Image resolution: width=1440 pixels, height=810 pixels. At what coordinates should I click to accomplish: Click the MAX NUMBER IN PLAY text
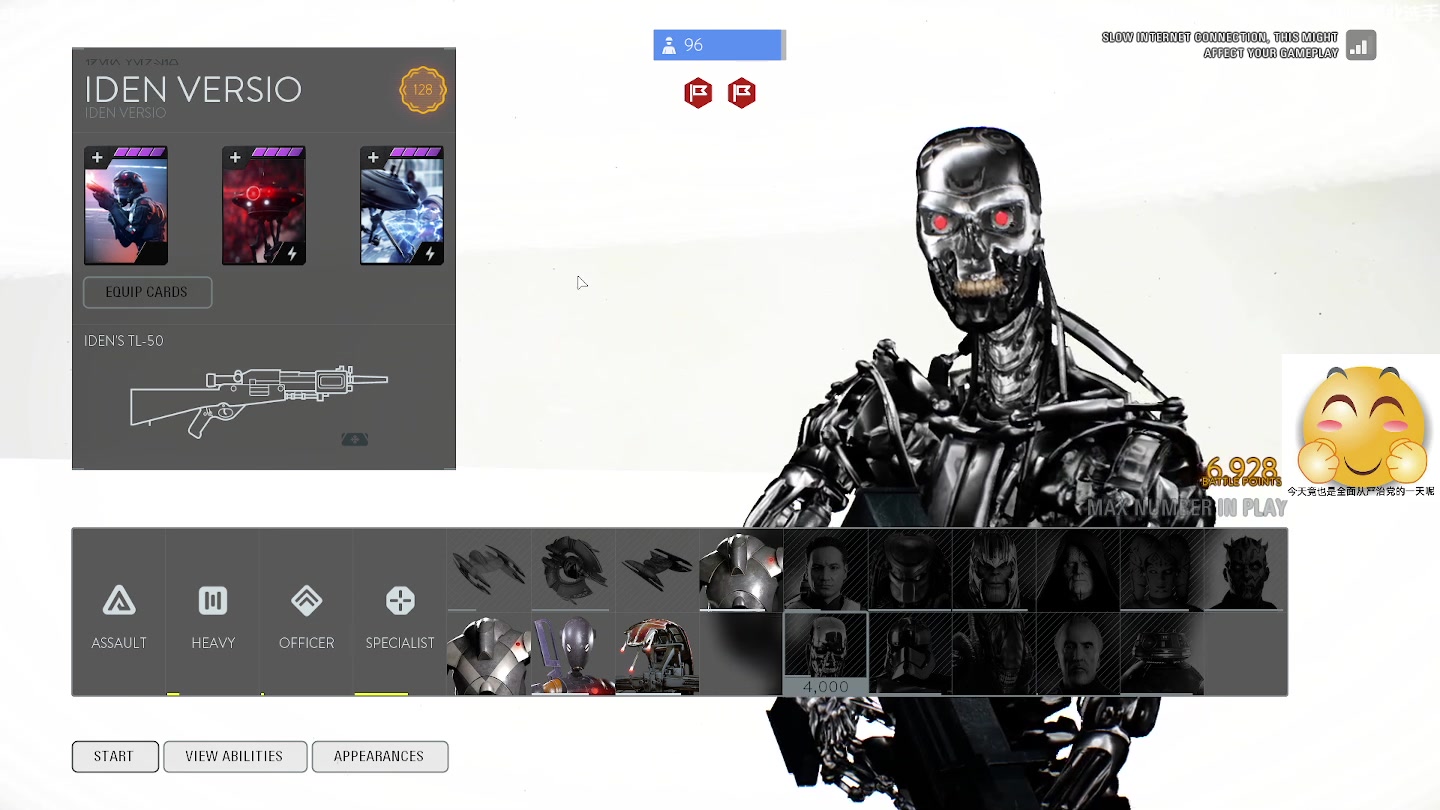pyautogui.click(x=1187, y=508)
